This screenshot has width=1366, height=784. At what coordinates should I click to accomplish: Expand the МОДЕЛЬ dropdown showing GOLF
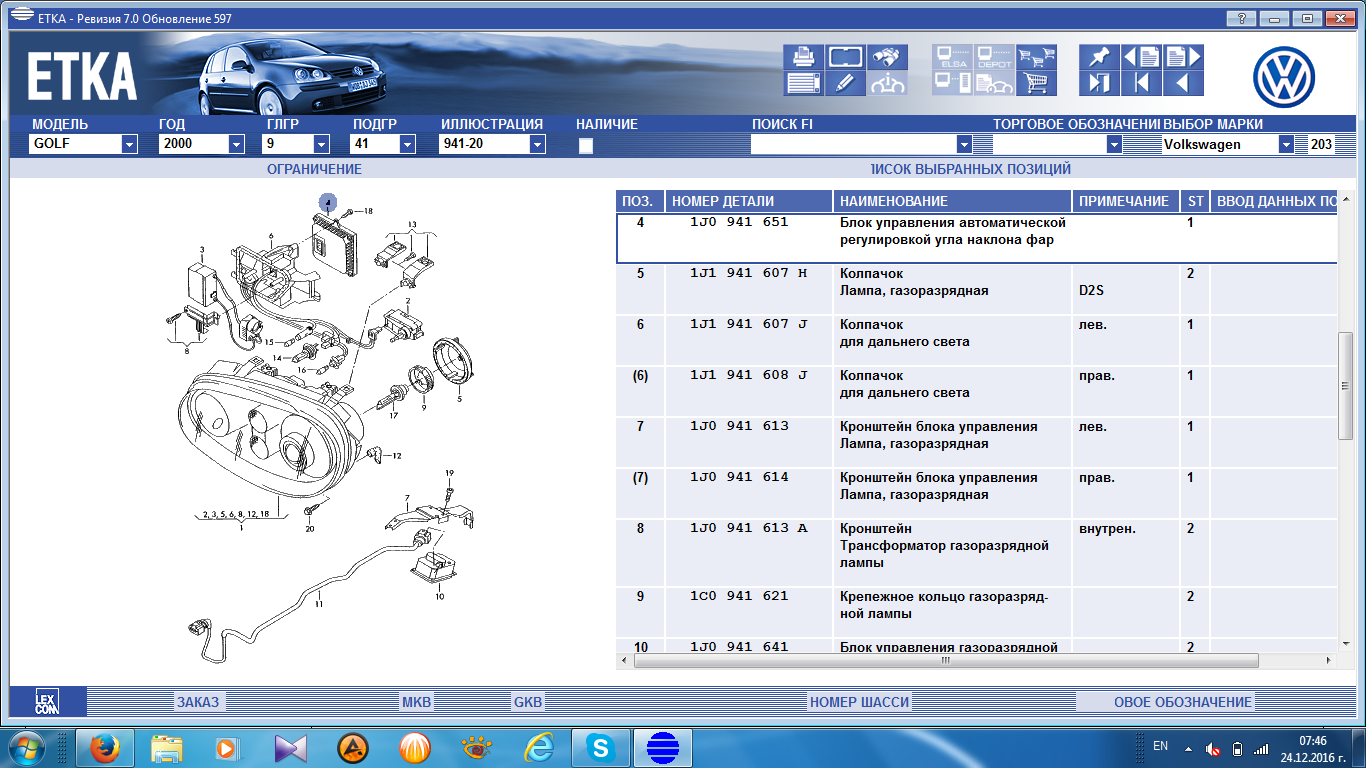(129, 144)
